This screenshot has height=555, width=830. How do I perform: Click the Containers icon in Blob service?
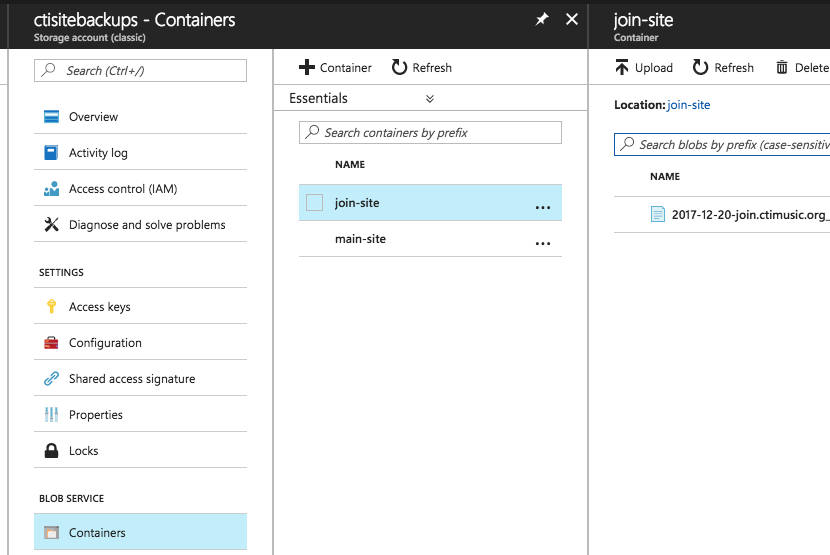[51, 532]
